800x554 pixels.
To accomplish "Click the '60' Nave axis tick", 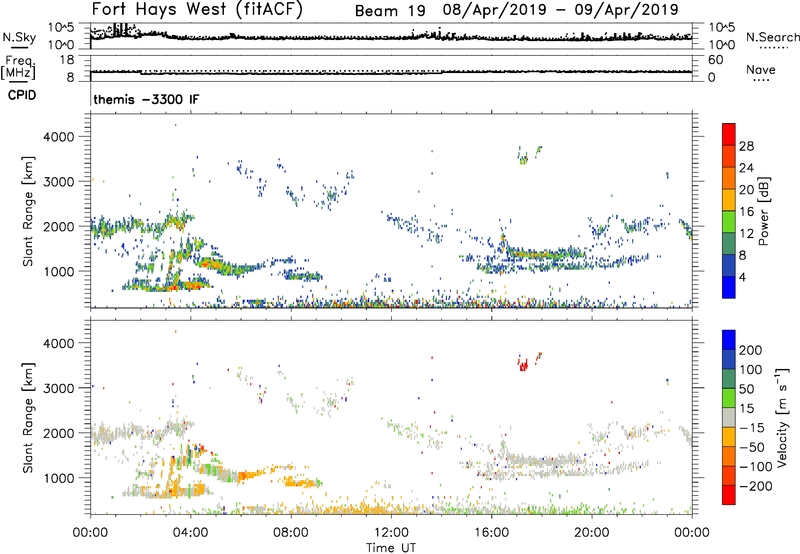I will (x=716, y=60).
